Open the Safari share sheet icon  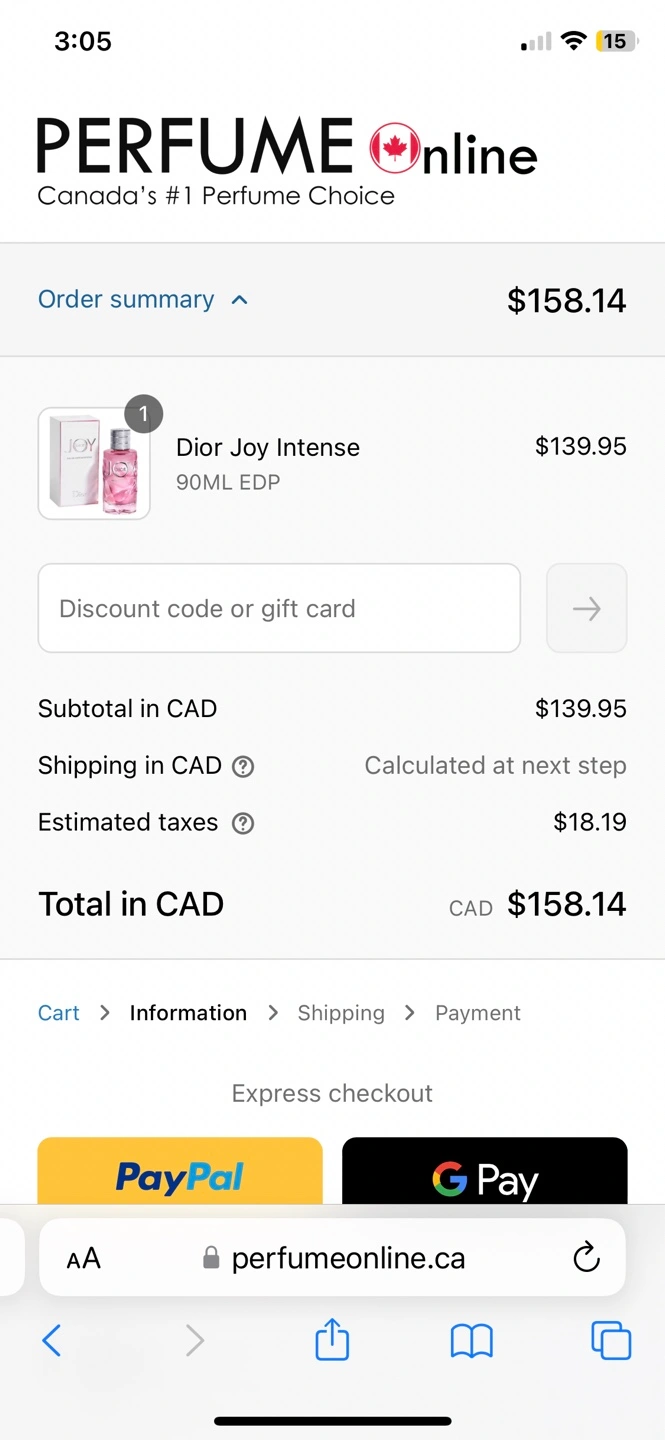click(332, 1339)
